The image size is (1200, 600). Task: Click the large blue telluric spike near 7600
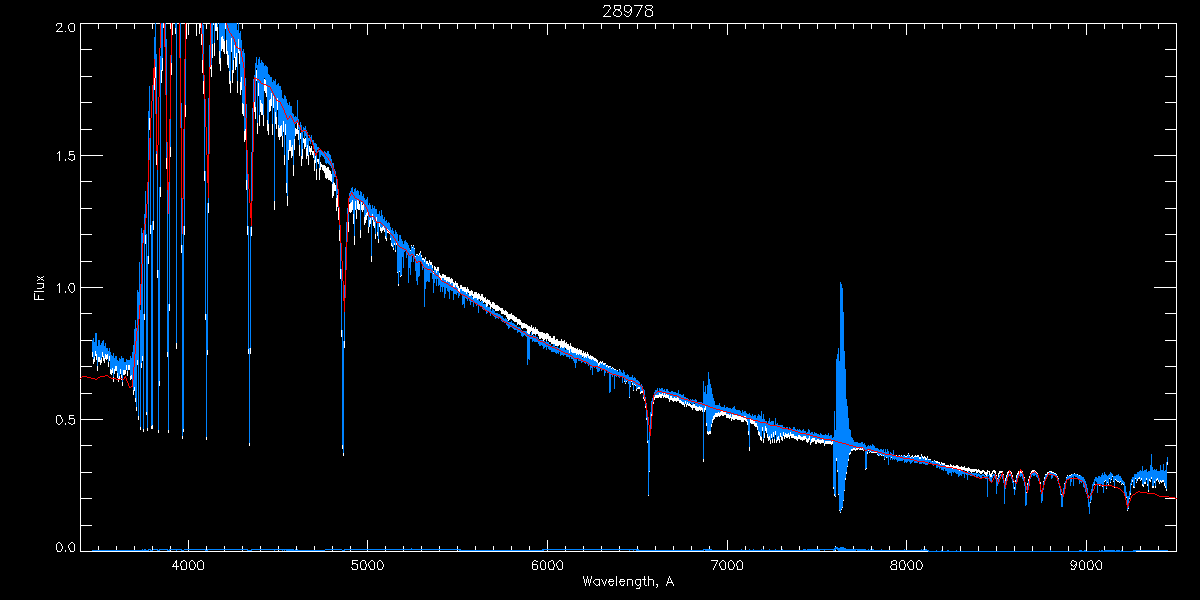tap(841, 397)
